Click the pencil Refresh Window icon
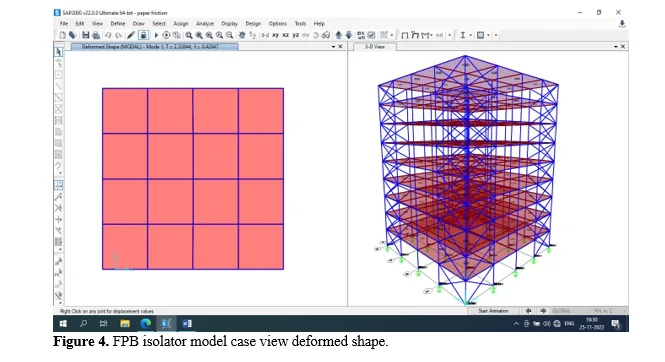The width and height of the screenshot is (665, 362). pyautogui.click(x=131, y=35)
